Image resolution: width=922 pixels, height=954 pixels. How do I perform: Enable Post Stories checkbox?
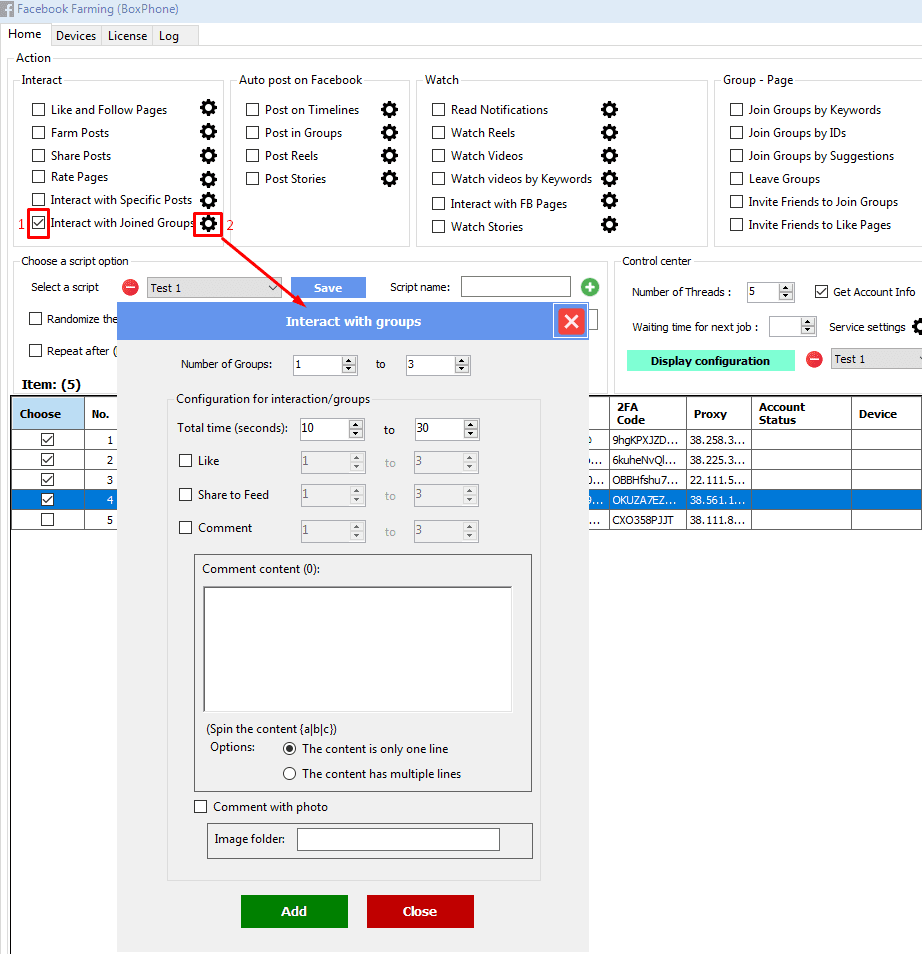click(253, 179)
